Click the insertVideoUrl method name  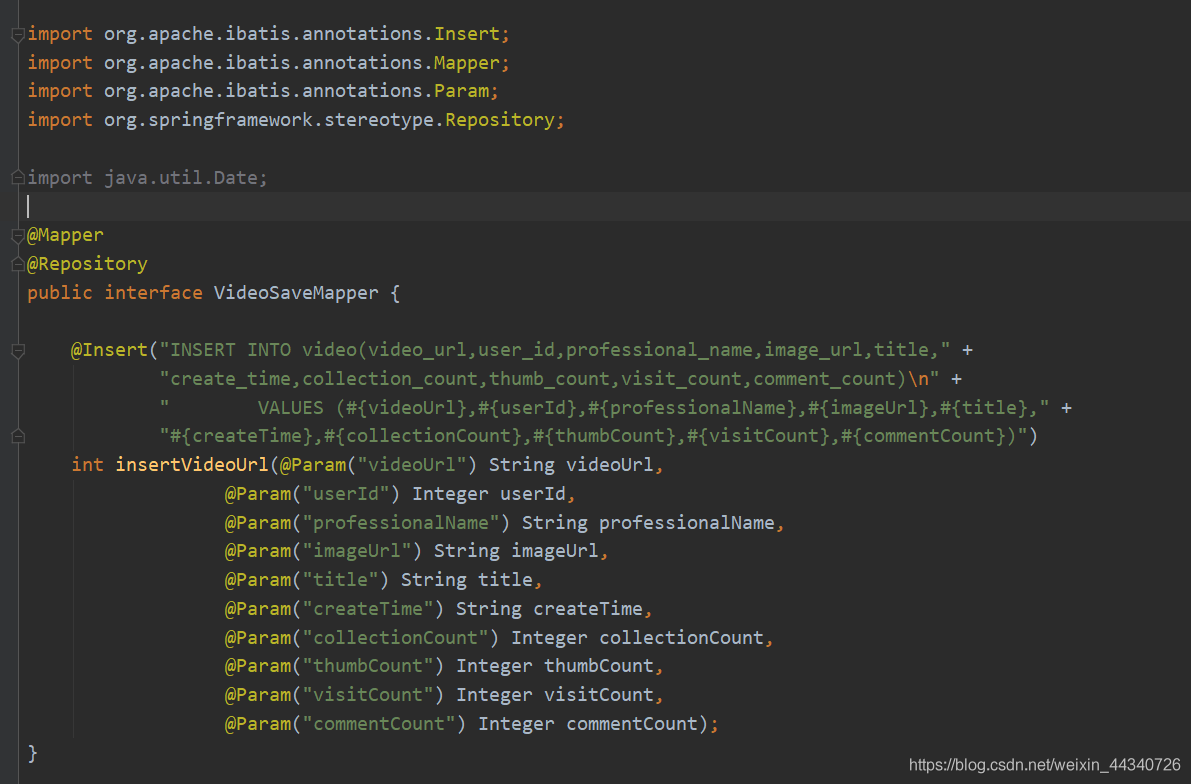[191, 465]
